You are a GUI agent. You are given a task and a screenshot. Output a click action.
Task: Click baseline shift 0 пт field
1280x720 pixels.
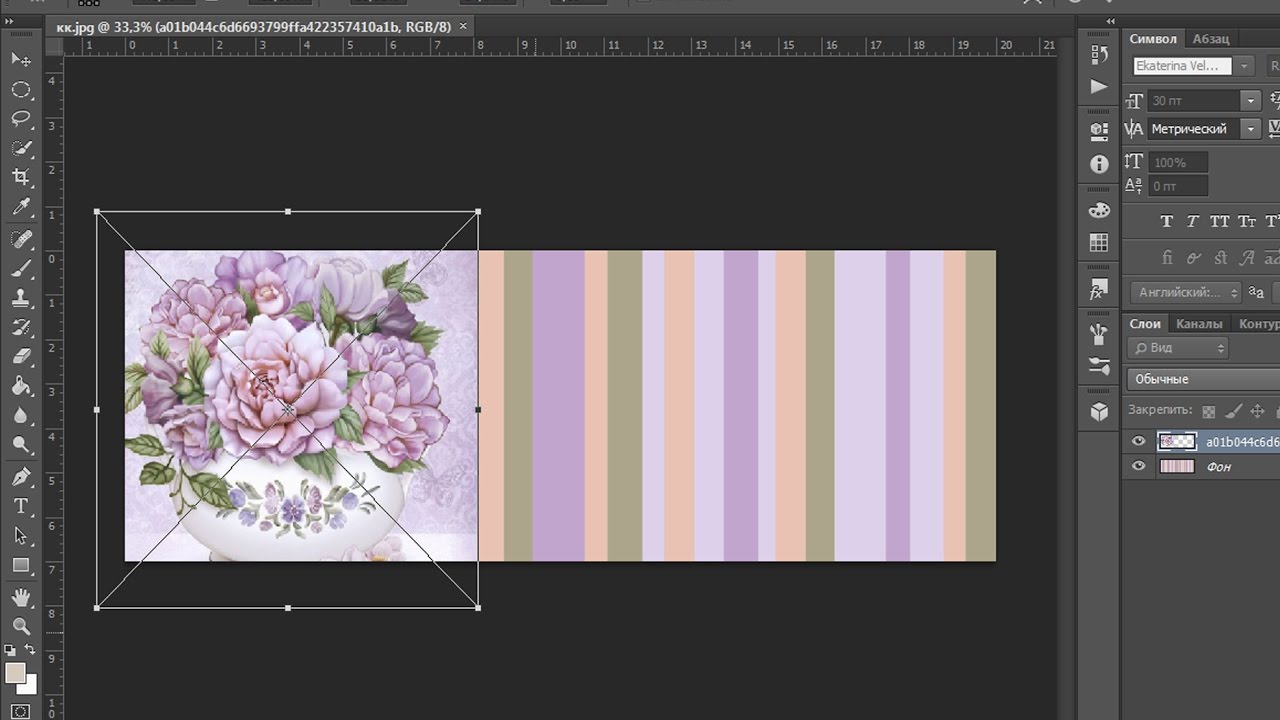[x=1178, y=186]
